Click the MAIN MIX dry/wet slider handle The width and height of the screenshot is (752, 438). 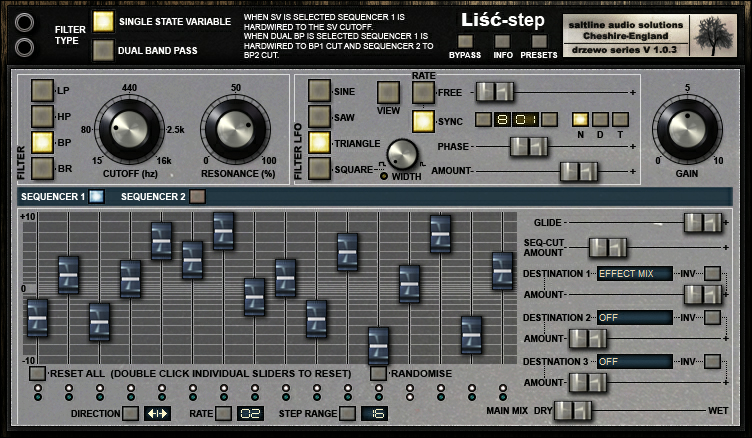click(x=573, y=411)
